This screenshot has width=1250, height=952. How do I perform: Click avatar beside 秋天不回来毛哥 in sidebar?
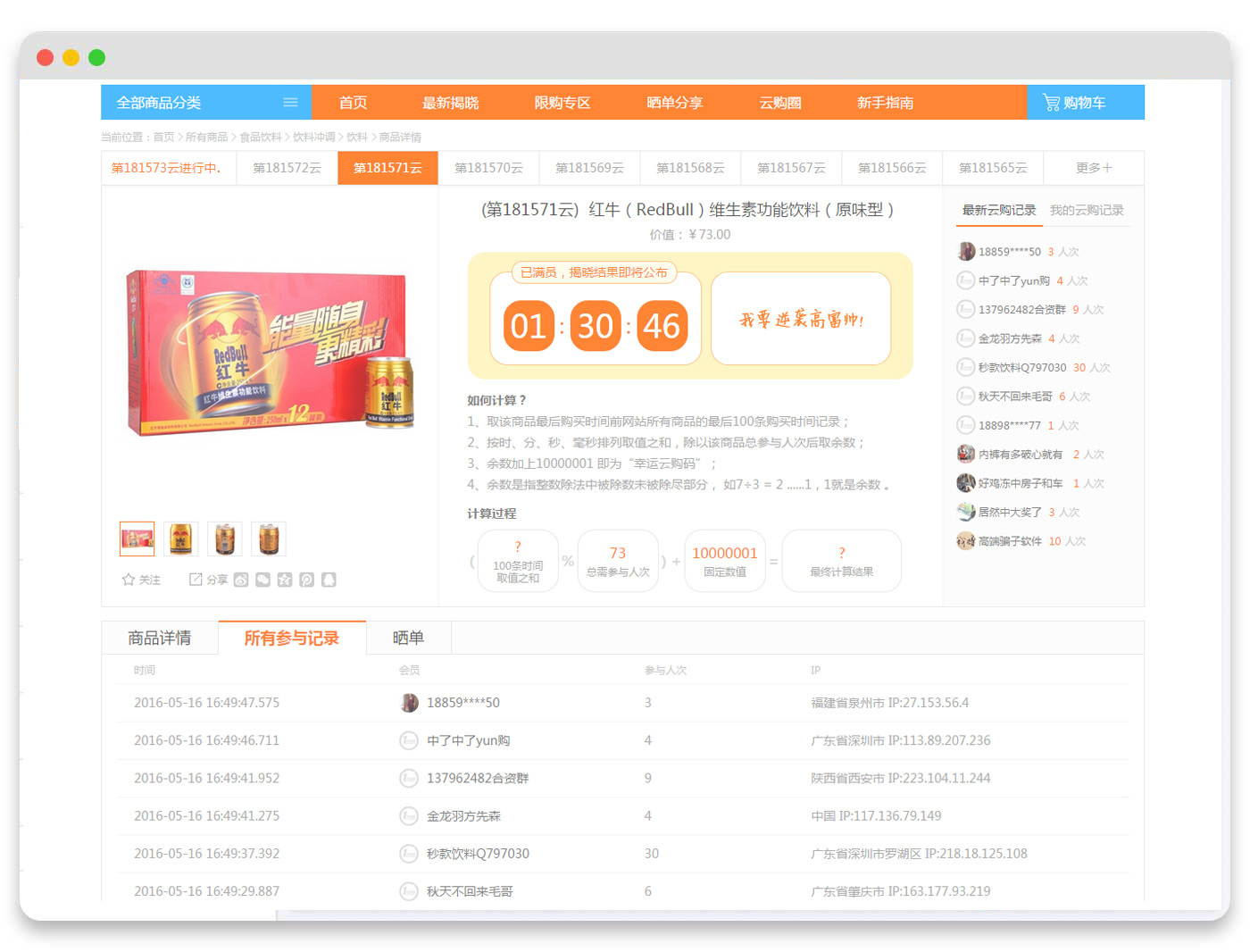coord(965,397)
